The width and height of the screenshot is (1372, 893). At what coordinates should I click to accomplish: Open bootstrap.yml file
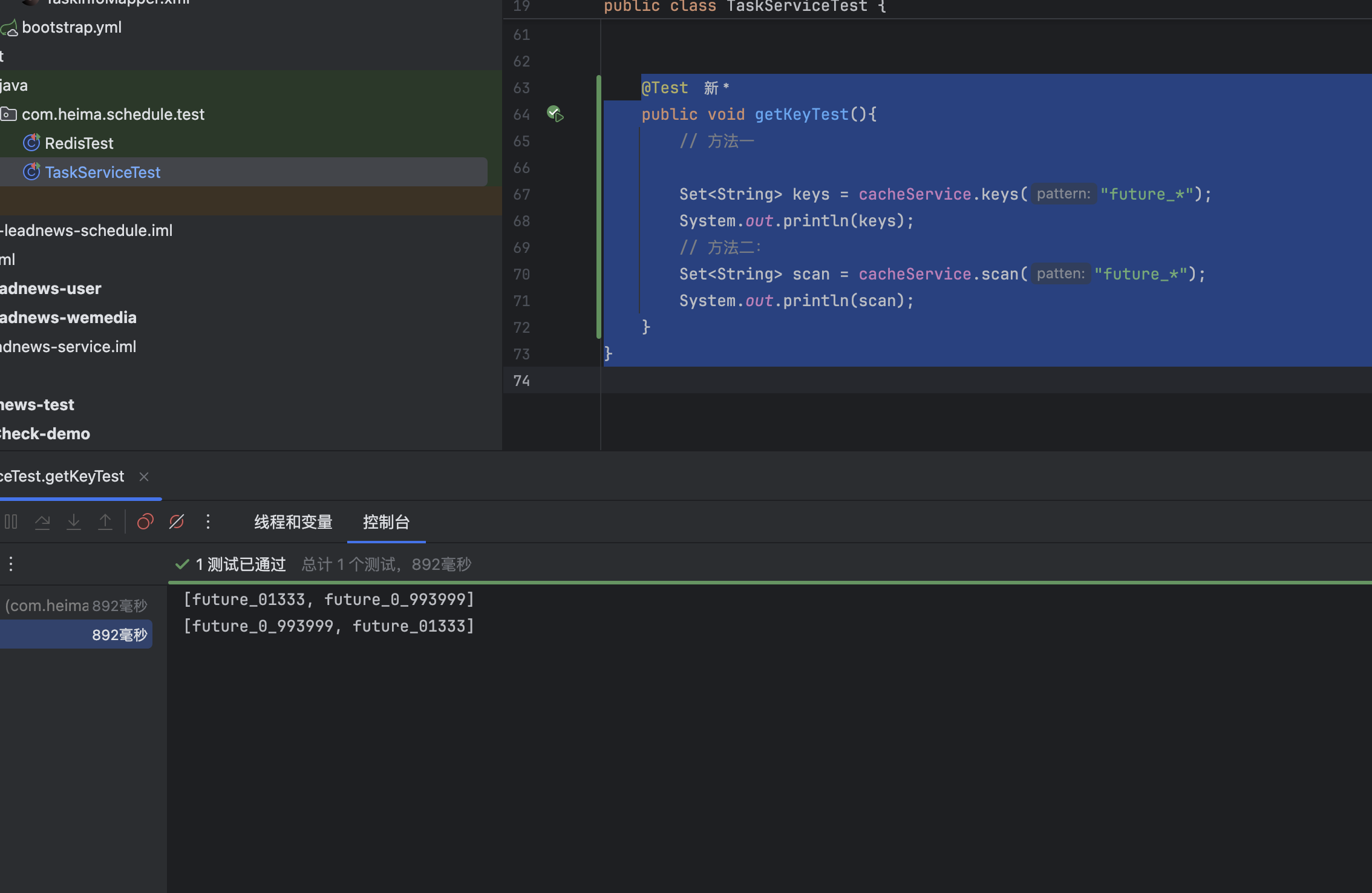[72, 27]
